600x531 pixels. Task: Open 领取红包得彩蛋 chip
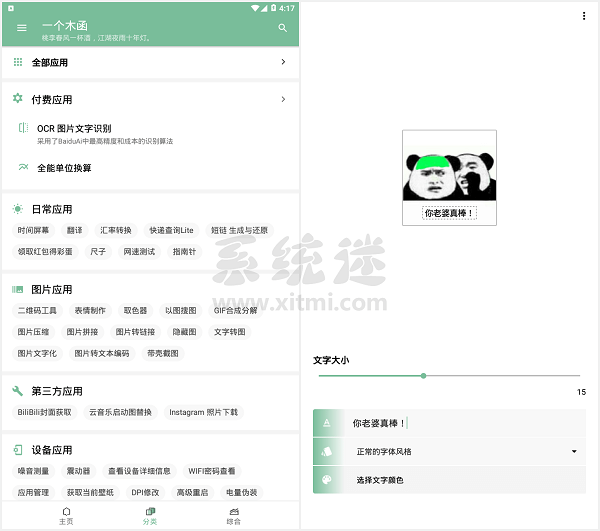[x=45, y=251]
